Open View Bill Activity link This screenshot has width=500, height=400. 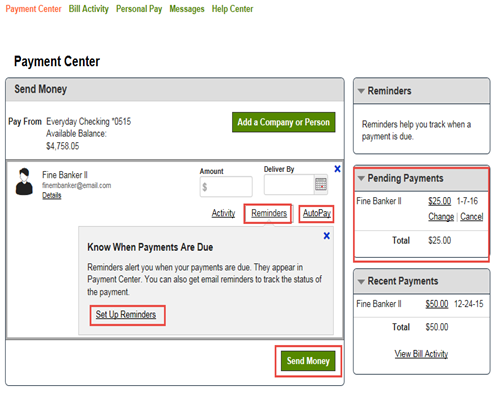421,354
